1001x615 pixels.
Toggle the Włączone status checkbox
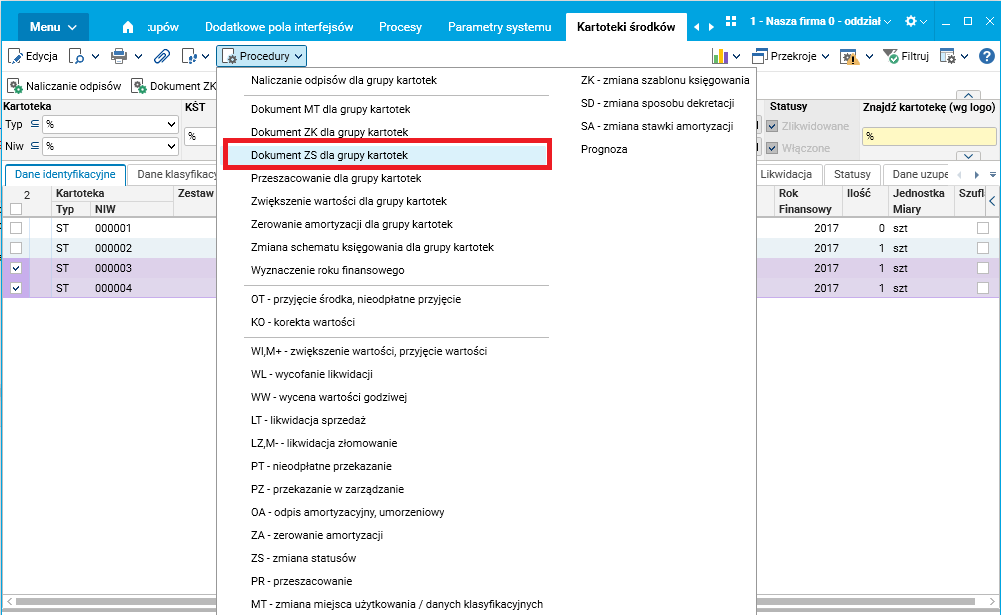[x=772, y=148]
